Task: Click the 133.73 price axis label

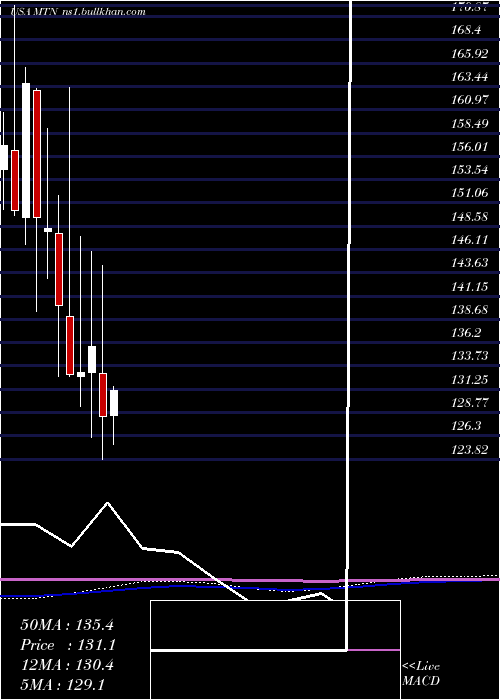Action: (470, 356)
